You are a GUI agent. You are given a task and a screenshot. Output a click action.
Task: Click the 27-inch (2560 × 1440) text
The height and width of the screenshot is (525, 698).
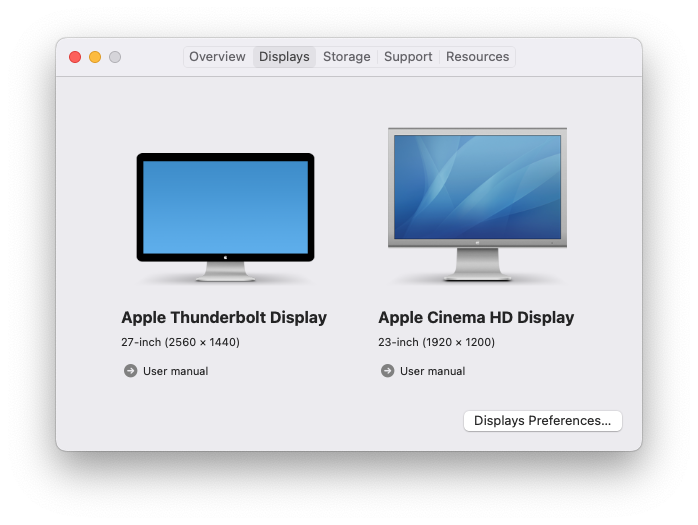(180, 342)
